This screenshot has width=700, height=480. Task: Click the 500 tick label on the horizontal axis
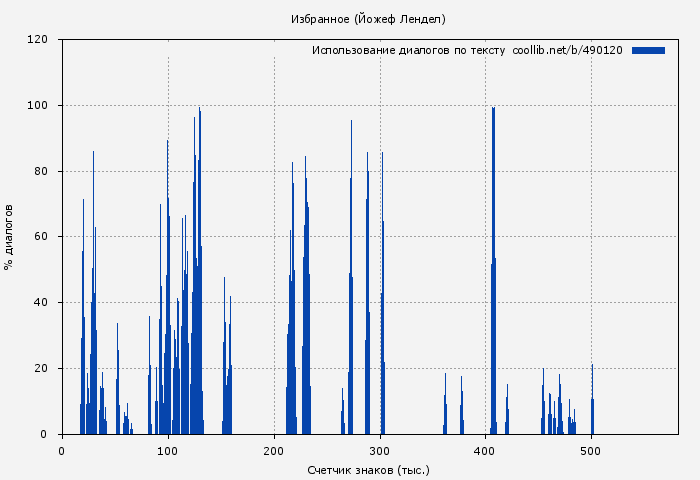pos(591,450)
